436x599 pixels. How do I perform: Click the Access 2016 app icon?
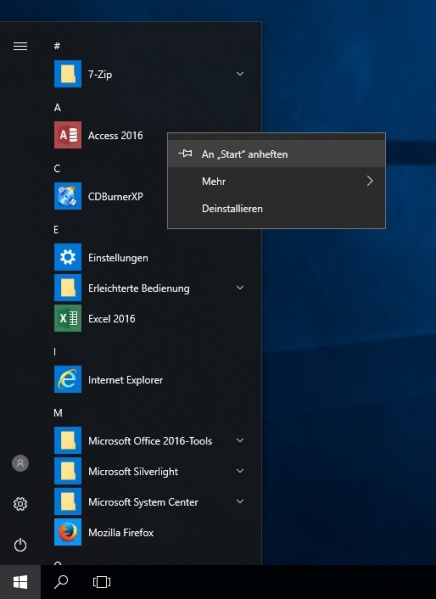(x=68, y=135)
